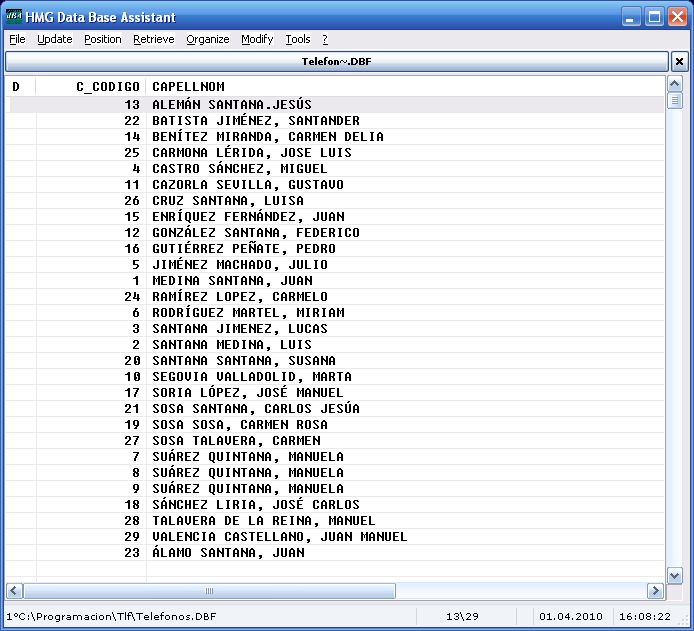This screenshot has height=631, width=694.
Task: Close the Telefon~.DBF table with X button
Action: (x=679, y=62)
